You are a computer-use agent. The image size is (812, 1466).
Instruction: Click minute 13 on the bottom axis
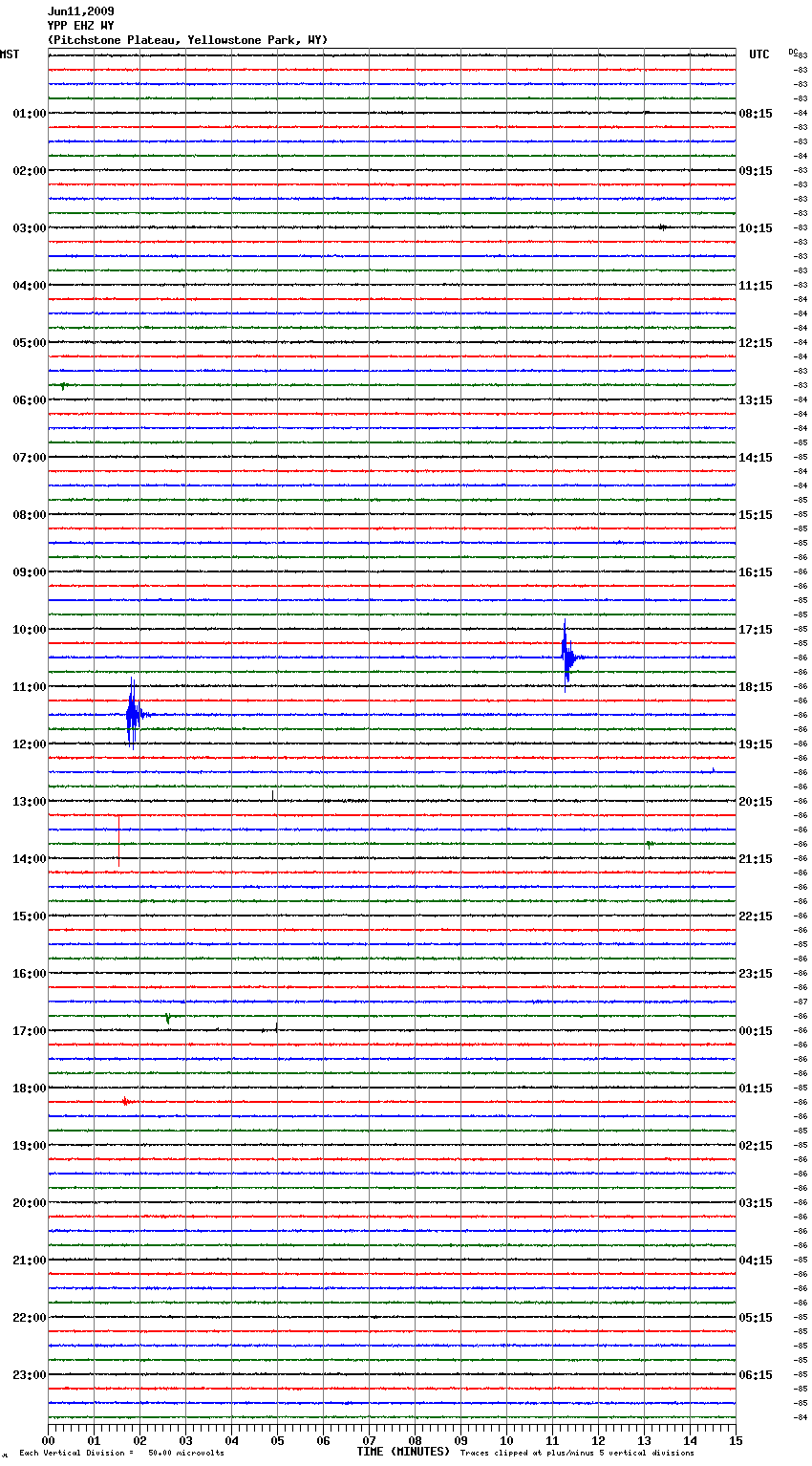click(x=644, y=1440)
